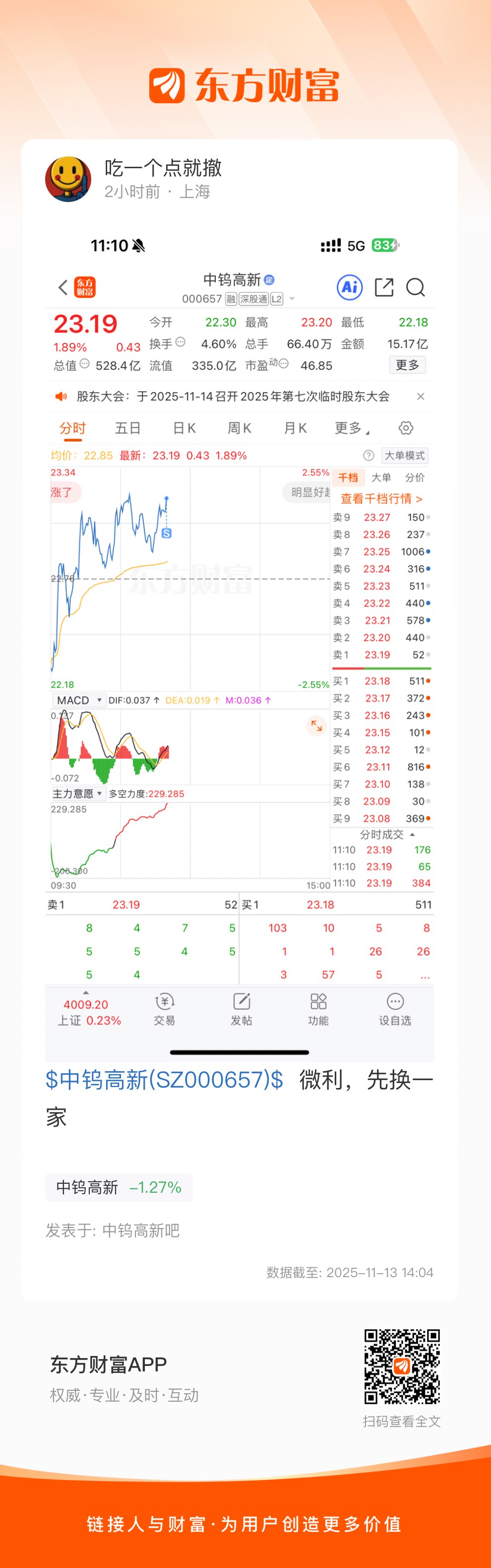
Task: Tap the 明显好起 bubble on chart
Action: [307, 492]
